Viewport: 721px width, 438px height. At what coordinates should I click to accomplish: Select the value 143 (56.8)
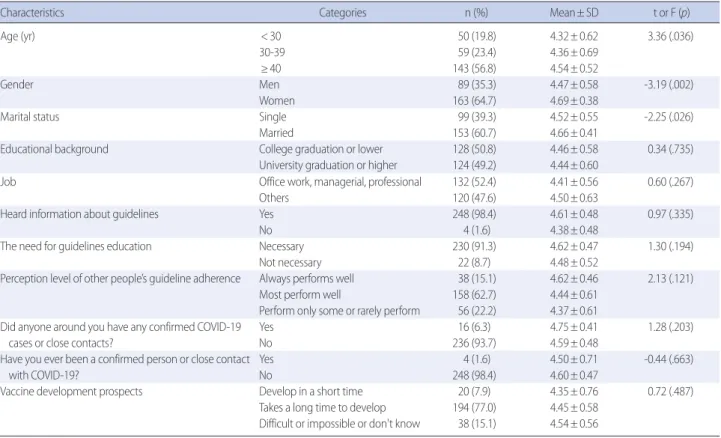475,68
